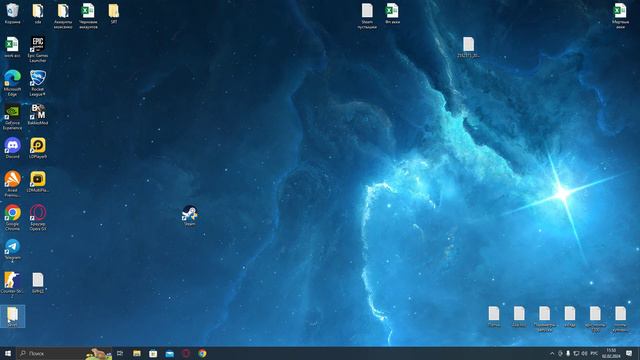The width and height of the screenshot is (640, 360).
Task: Launch BakkesMod
Action: point(38,114)
